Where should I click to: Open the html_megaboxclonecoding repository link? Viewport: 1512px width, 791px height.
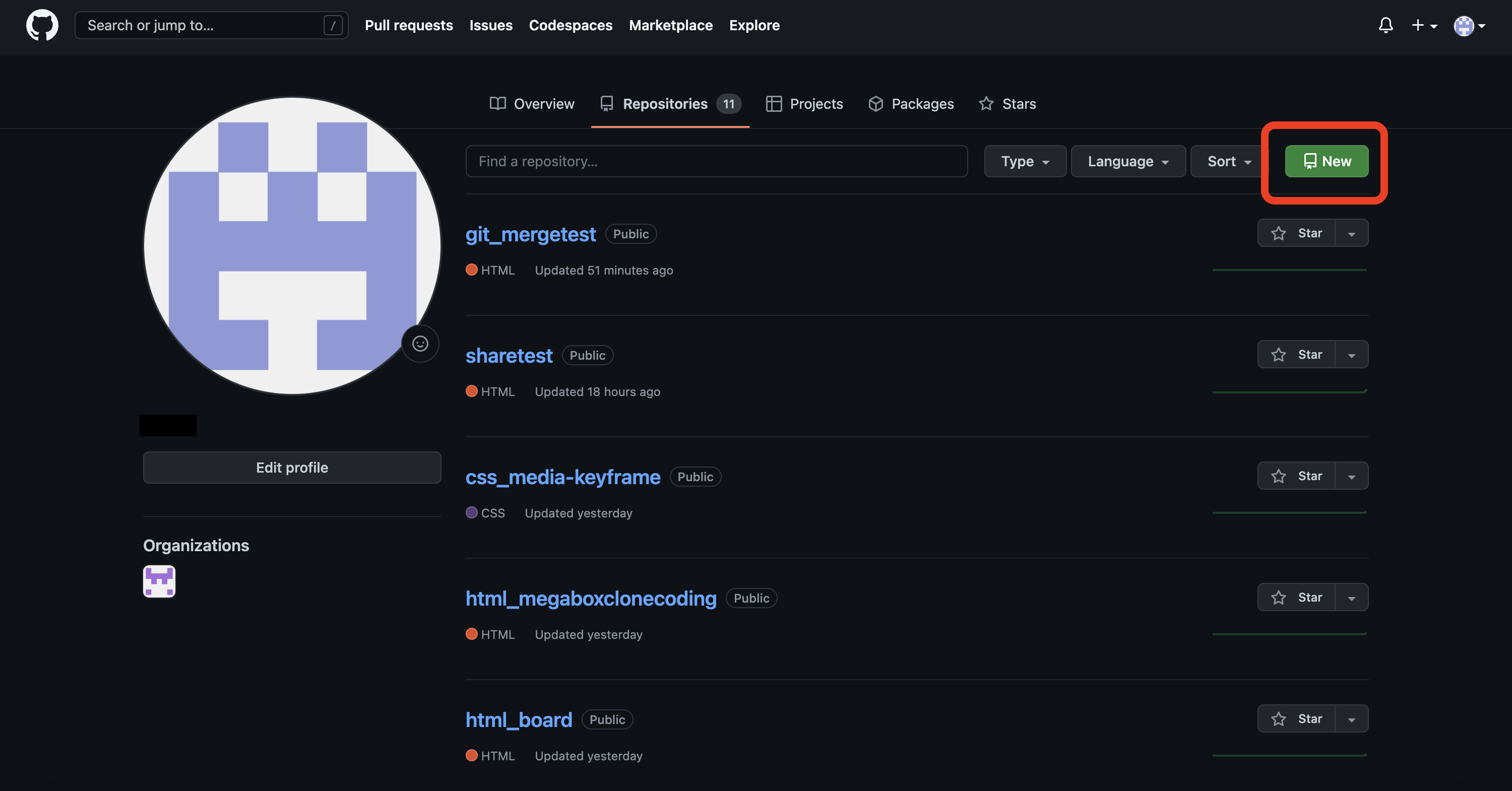tap(591, 599)
